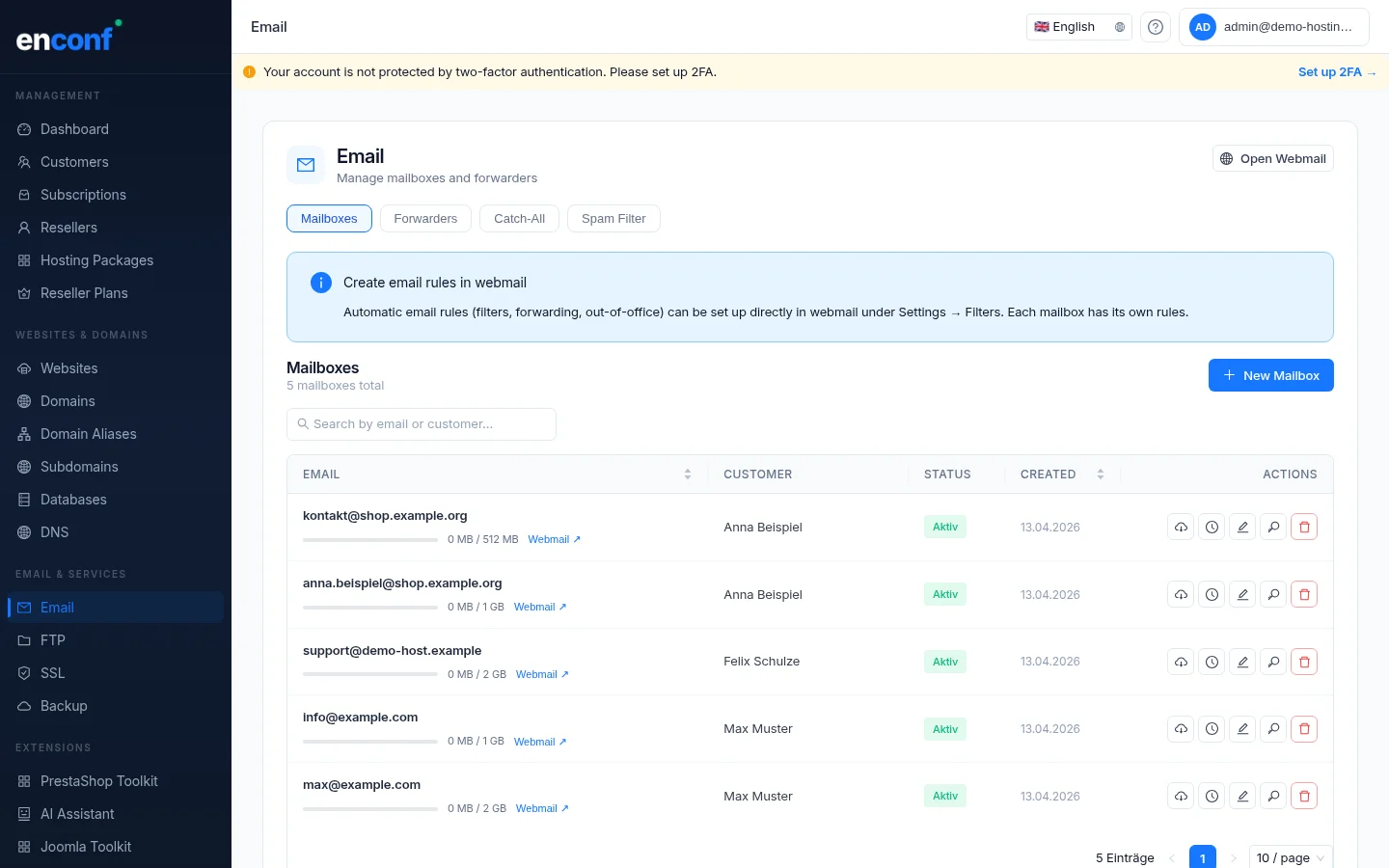The image size is (1389, 868).
Task: Open the AI Assistant menu entry
Action: [77, 814]
